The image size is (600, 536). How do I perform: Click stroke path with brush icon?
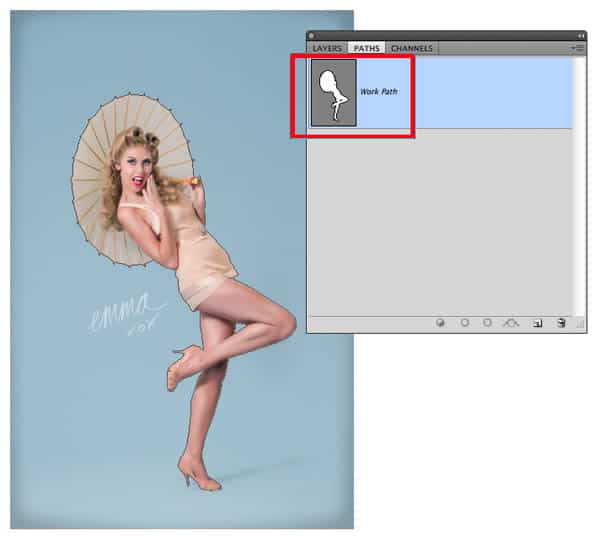465,323
